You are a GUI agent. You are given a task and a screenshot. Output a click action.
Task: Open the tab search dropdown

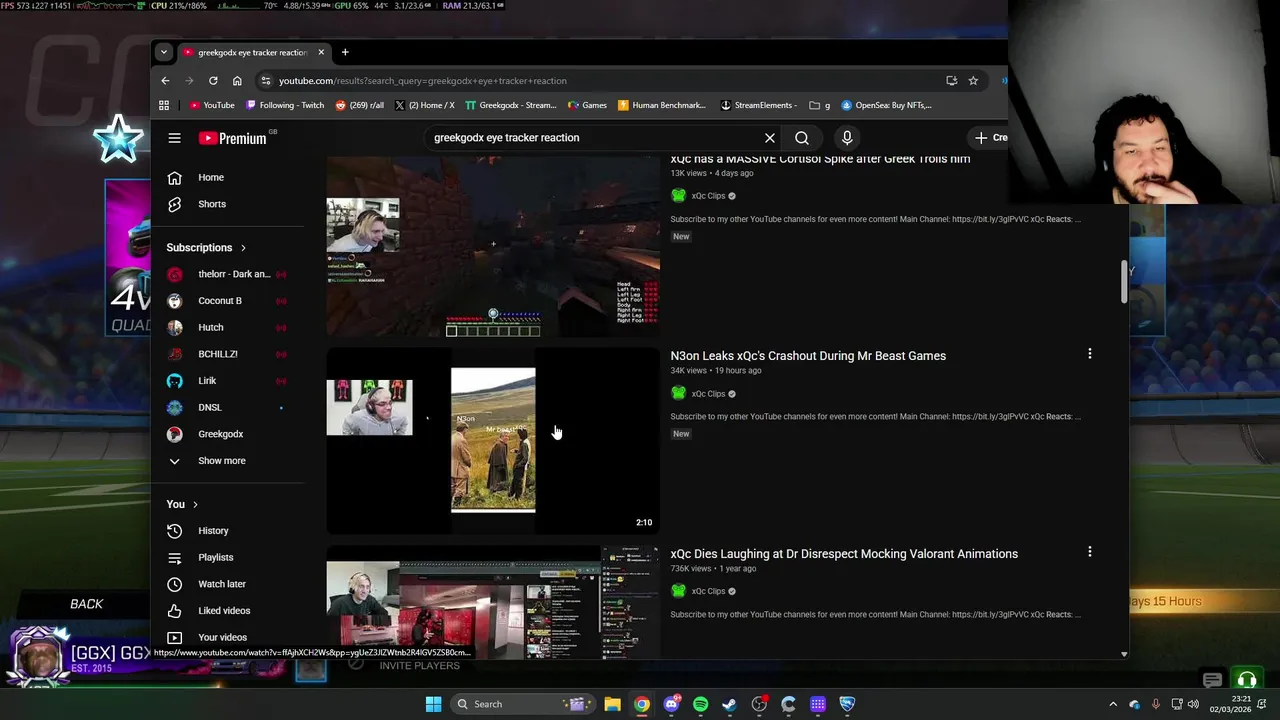click(164, 52)
